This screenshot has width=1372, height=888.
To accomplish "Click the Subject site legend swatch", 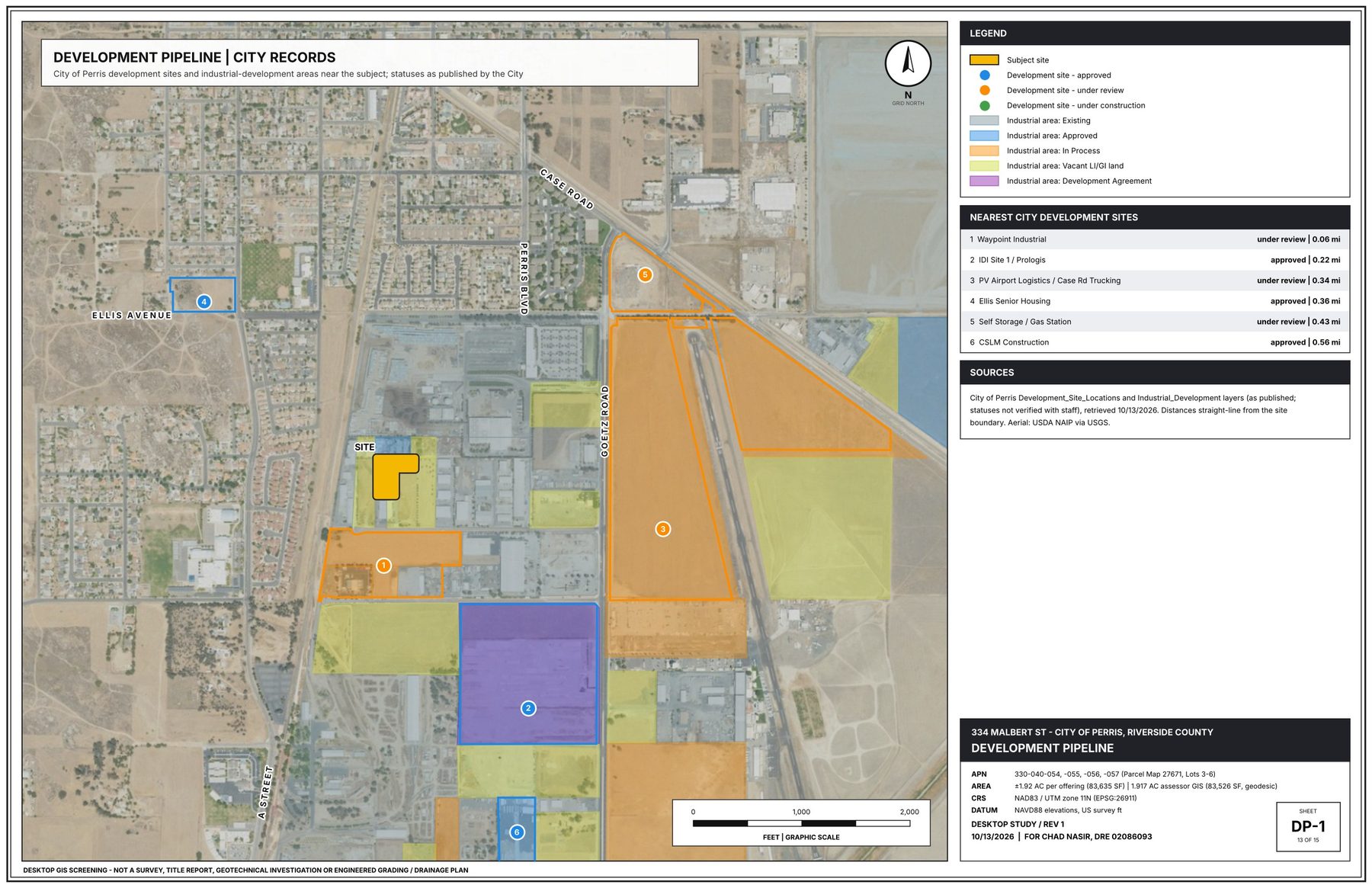I will click(x=984, y=60).
